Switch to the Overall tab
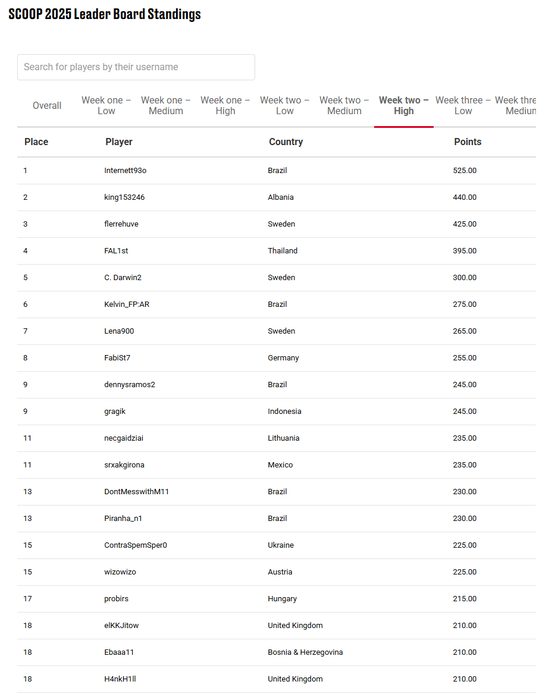 coord(47,106)
